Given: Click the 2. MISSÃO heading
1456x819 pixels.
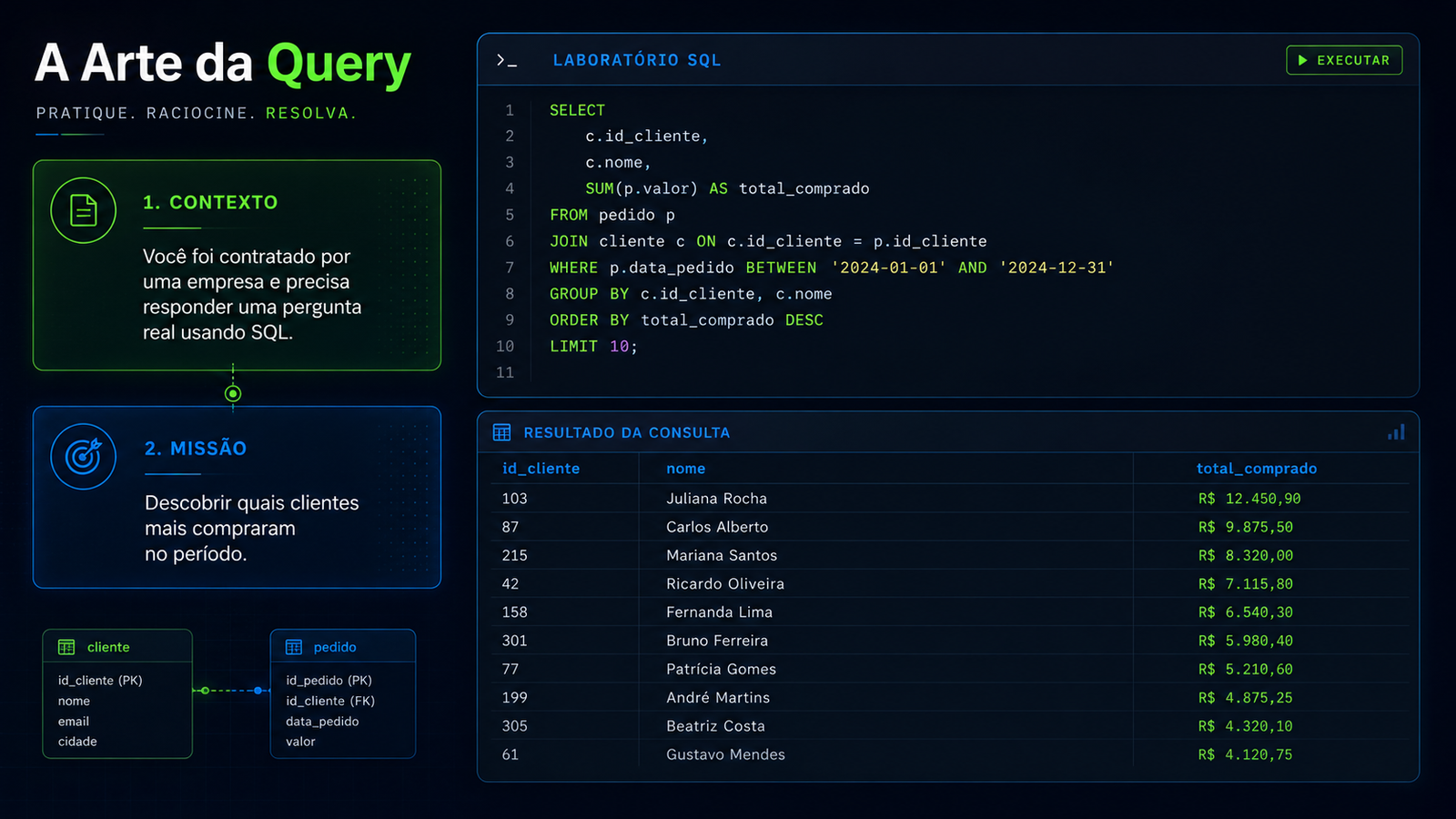Looking at the screenshot, I should [196, 448].
